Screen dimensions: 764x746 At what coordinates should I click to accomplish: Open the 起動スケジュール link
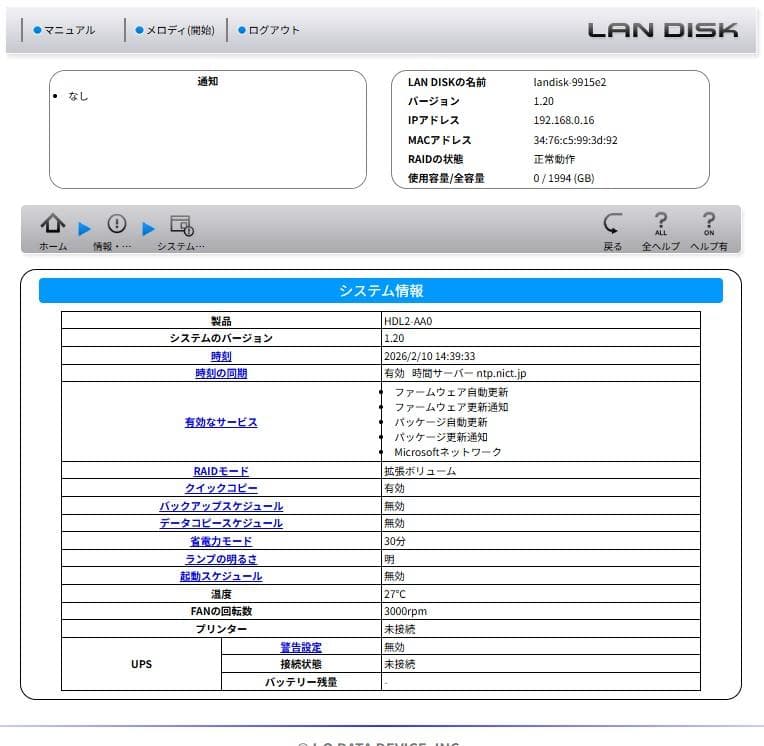click(221, 576)
